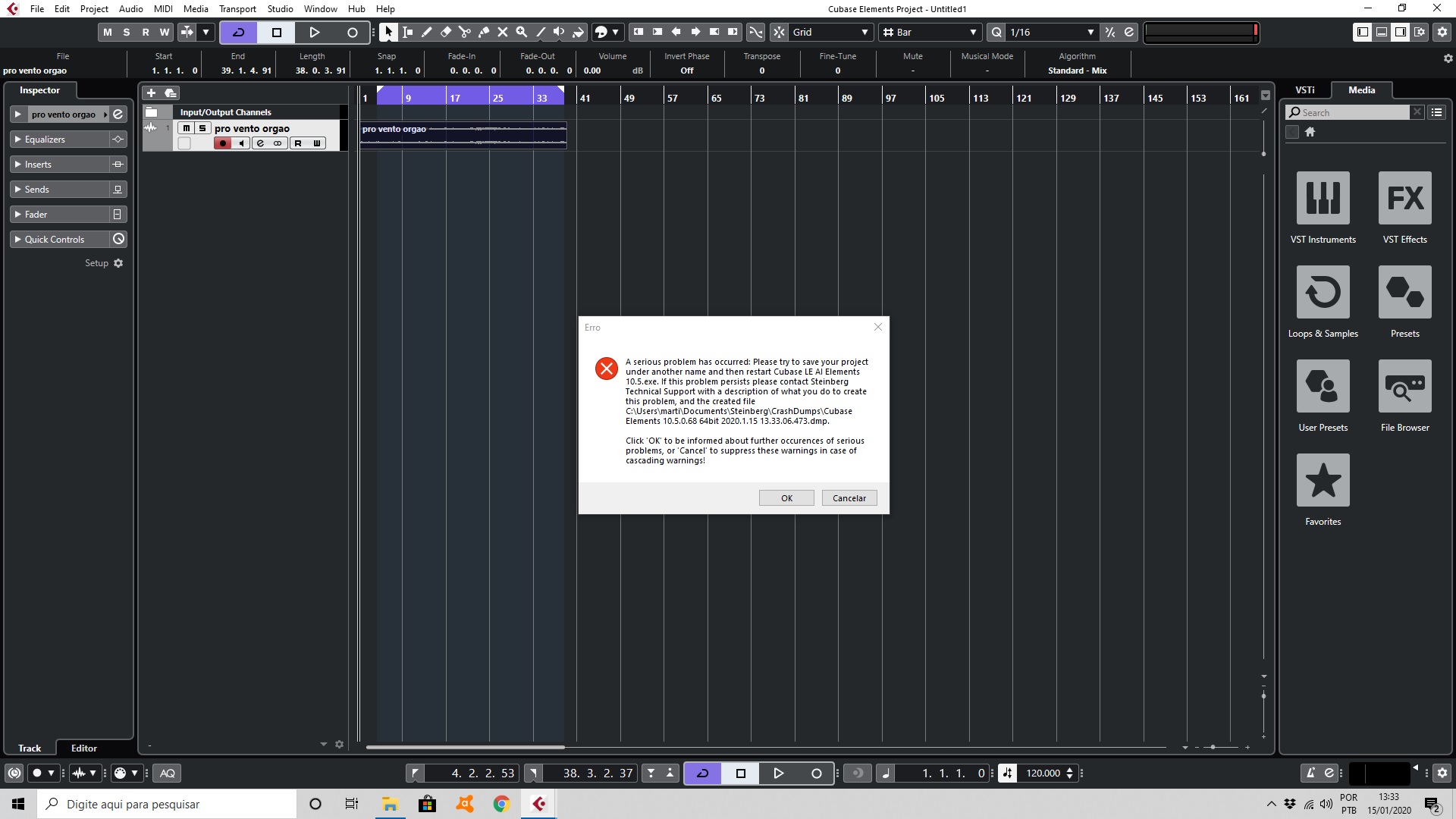Open Grid type Bar dropdown
This screenshot has height=819, width=1456.
(x=930, y=32)
